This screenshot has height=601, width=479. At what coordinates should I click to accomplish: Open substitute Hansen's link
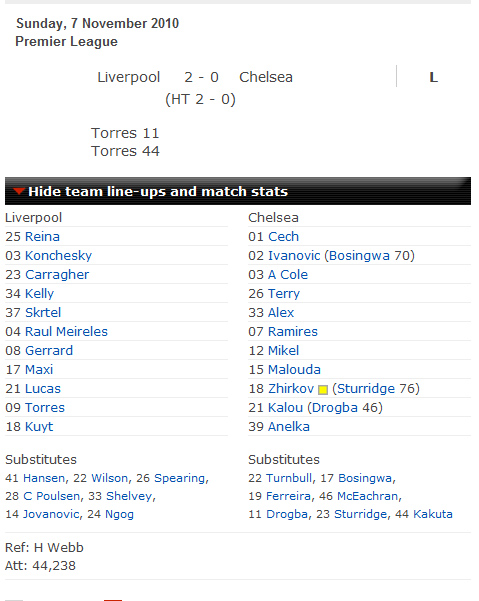(x=44, y=478)
